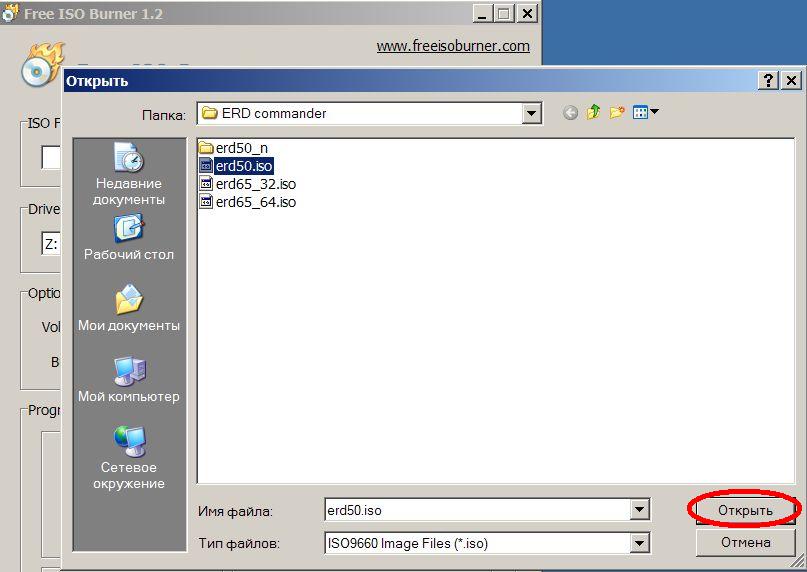Open Недавние документы in sidebar
This screenshot has width=807, height=572.
pos(128,175)
